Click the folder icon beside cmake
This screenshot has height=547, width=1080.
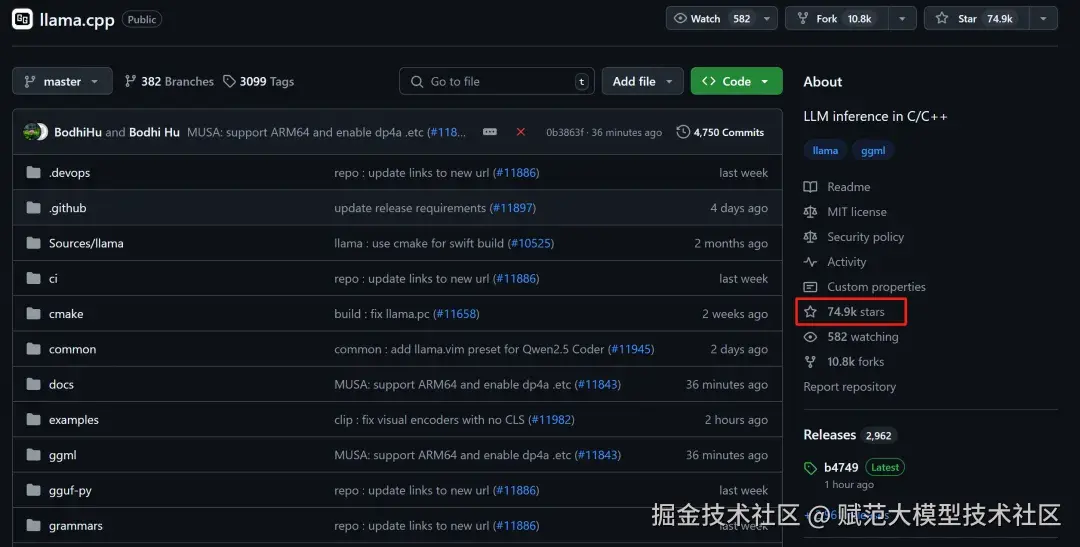tap(33, 313)
